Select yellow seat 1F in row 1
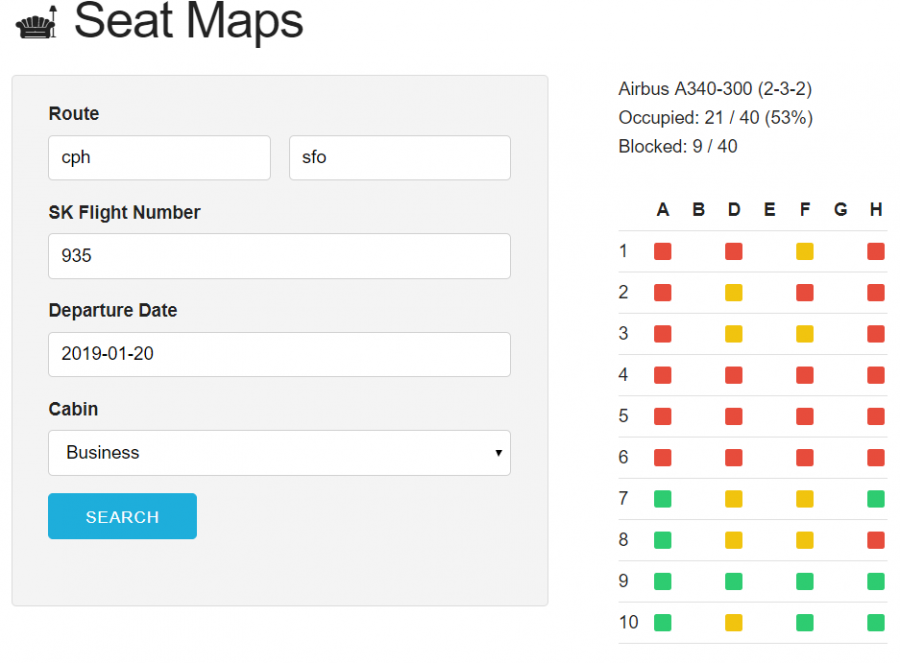Screen dimensions: 900x663 pos(805,251)
